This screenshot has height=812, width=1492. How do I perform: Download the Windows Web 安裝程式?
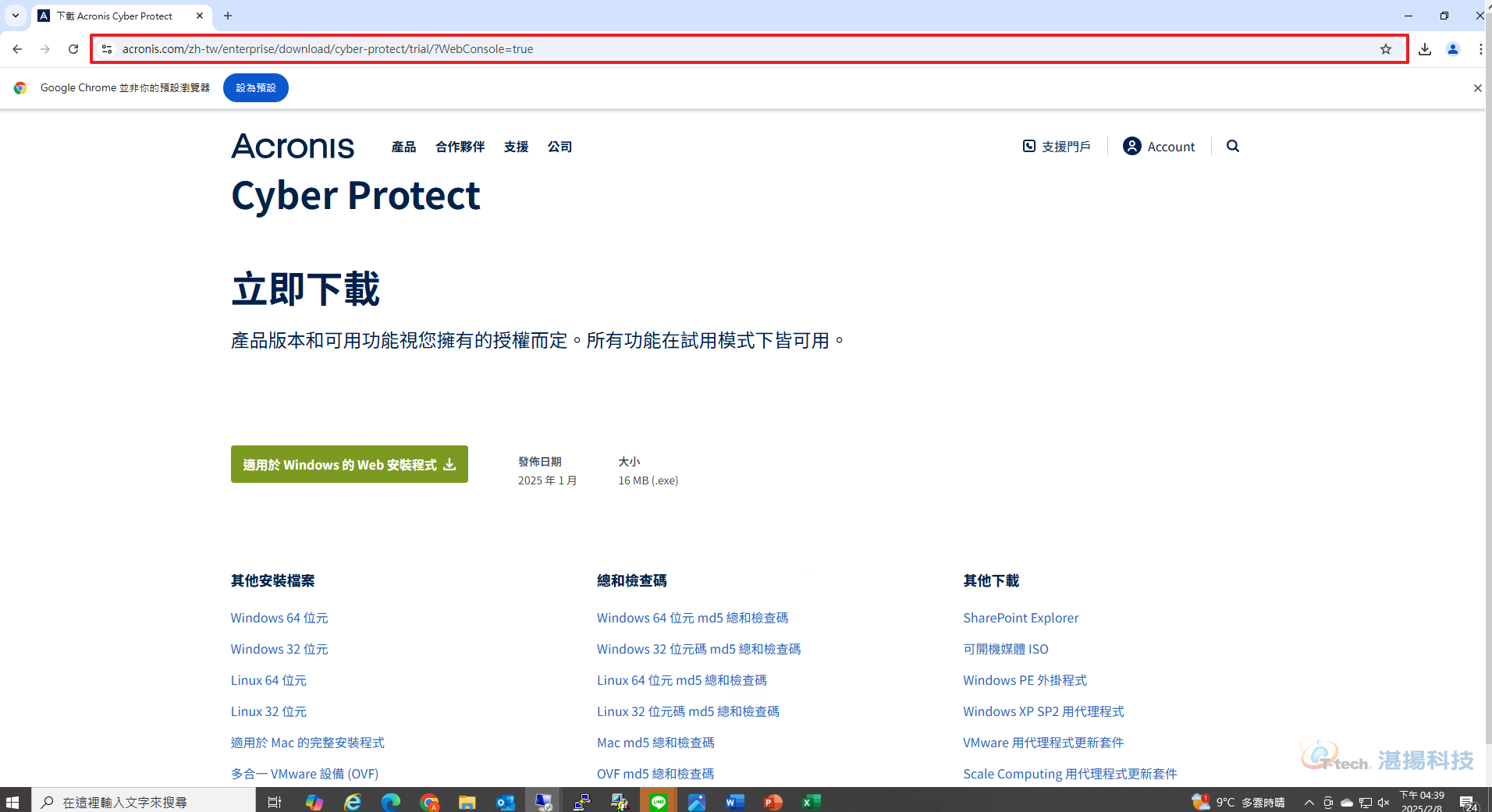point(350,464)
